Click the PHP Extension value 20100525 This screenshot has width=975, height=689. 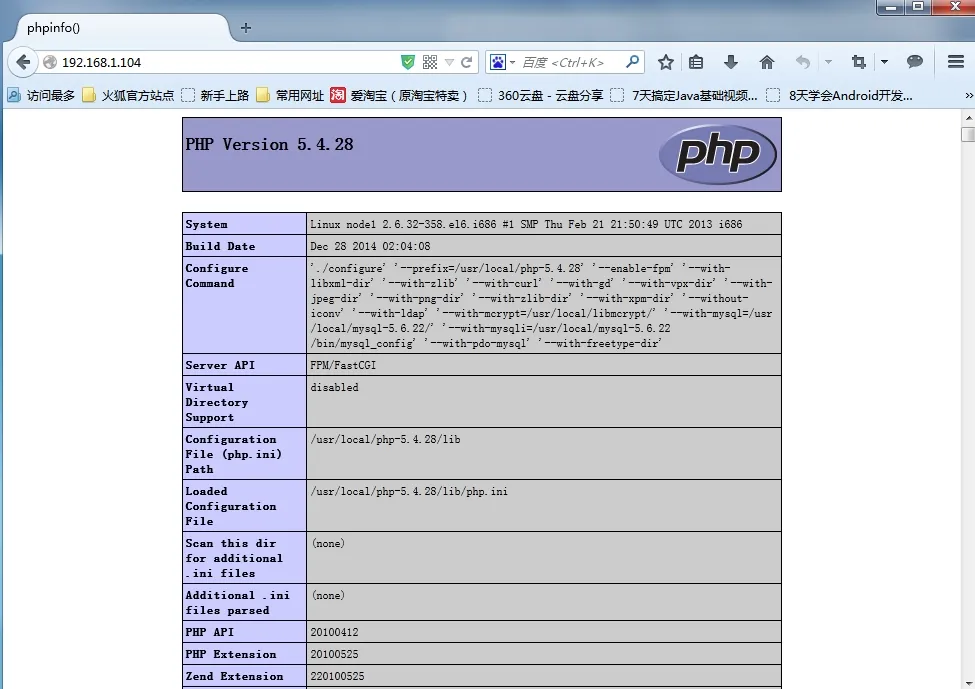[x=335, y=654]
